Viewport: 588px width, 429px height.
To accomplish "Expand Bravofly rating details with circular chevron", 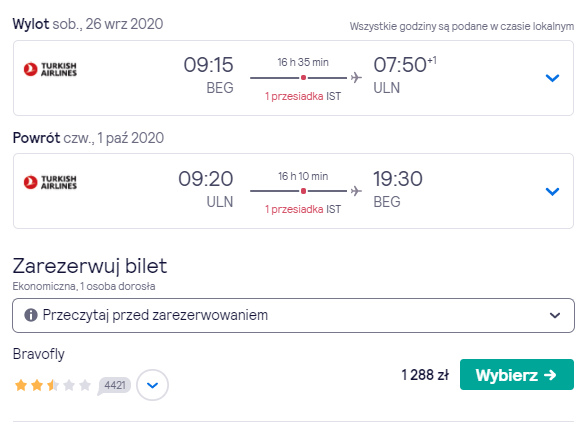I will point(152,385).
